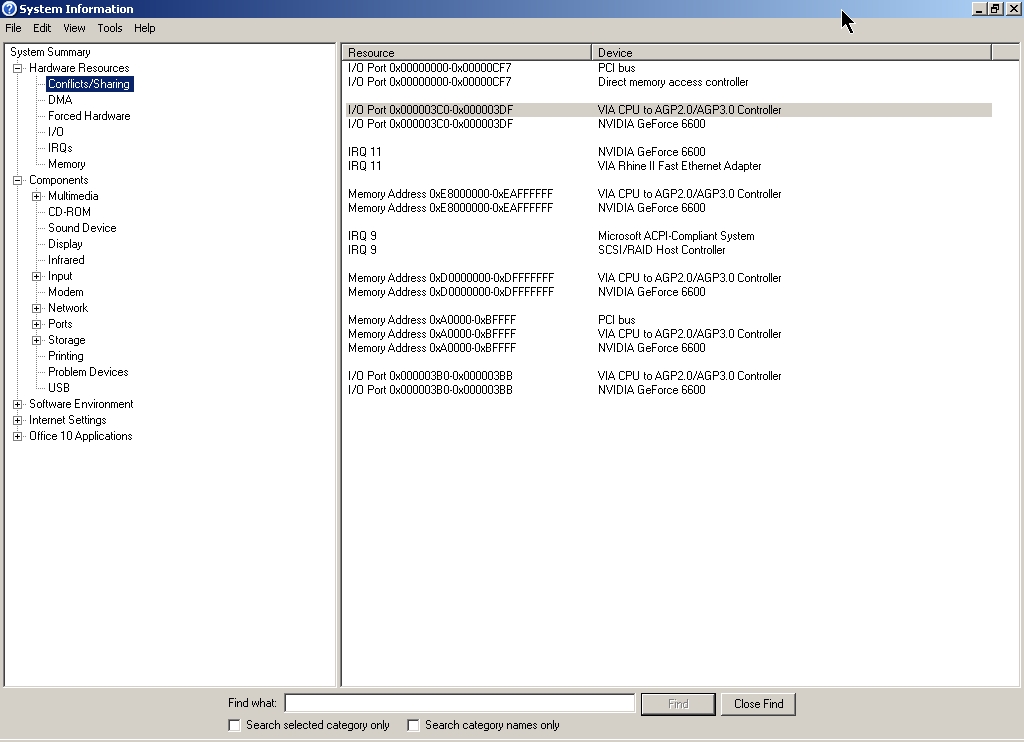Select the DMA tree item
The width and height of the screenshot is (1024, 742).
pyautogui.click(x=60, y=100)
